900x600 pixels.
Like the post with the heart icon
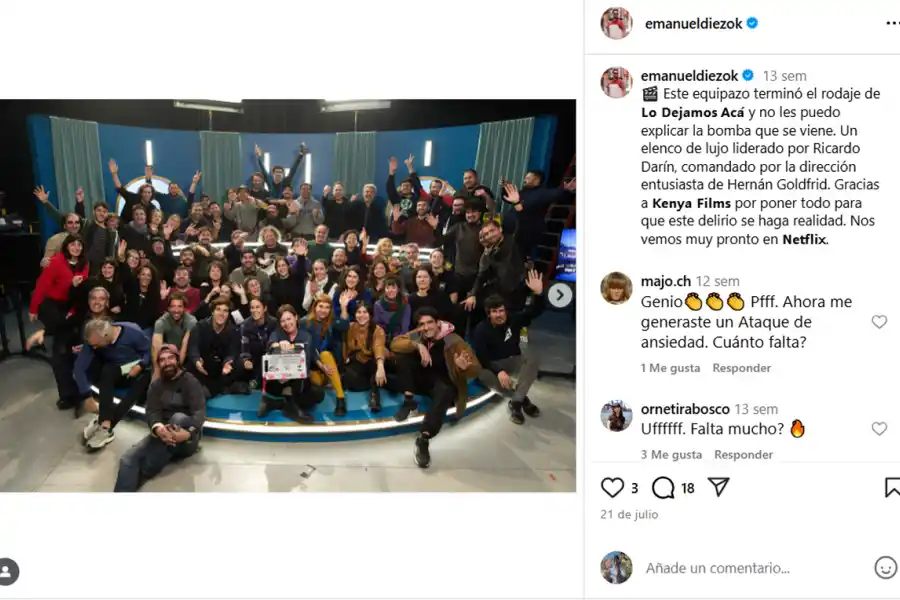pos(612,487)
